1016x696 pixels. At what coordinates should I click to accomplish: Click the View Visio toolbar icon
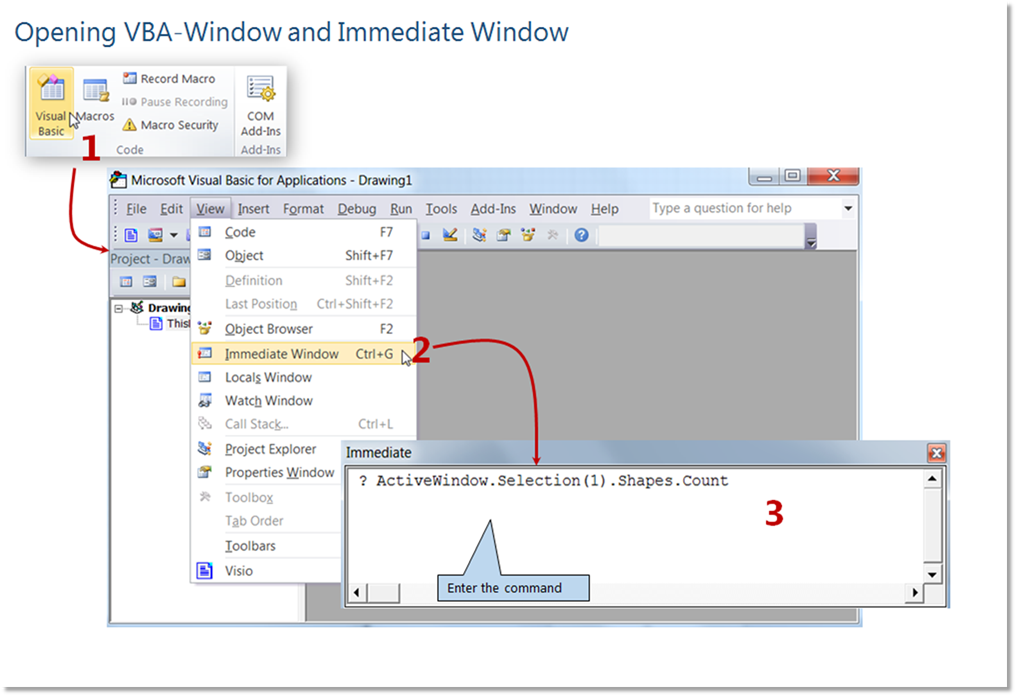[131, 235]
